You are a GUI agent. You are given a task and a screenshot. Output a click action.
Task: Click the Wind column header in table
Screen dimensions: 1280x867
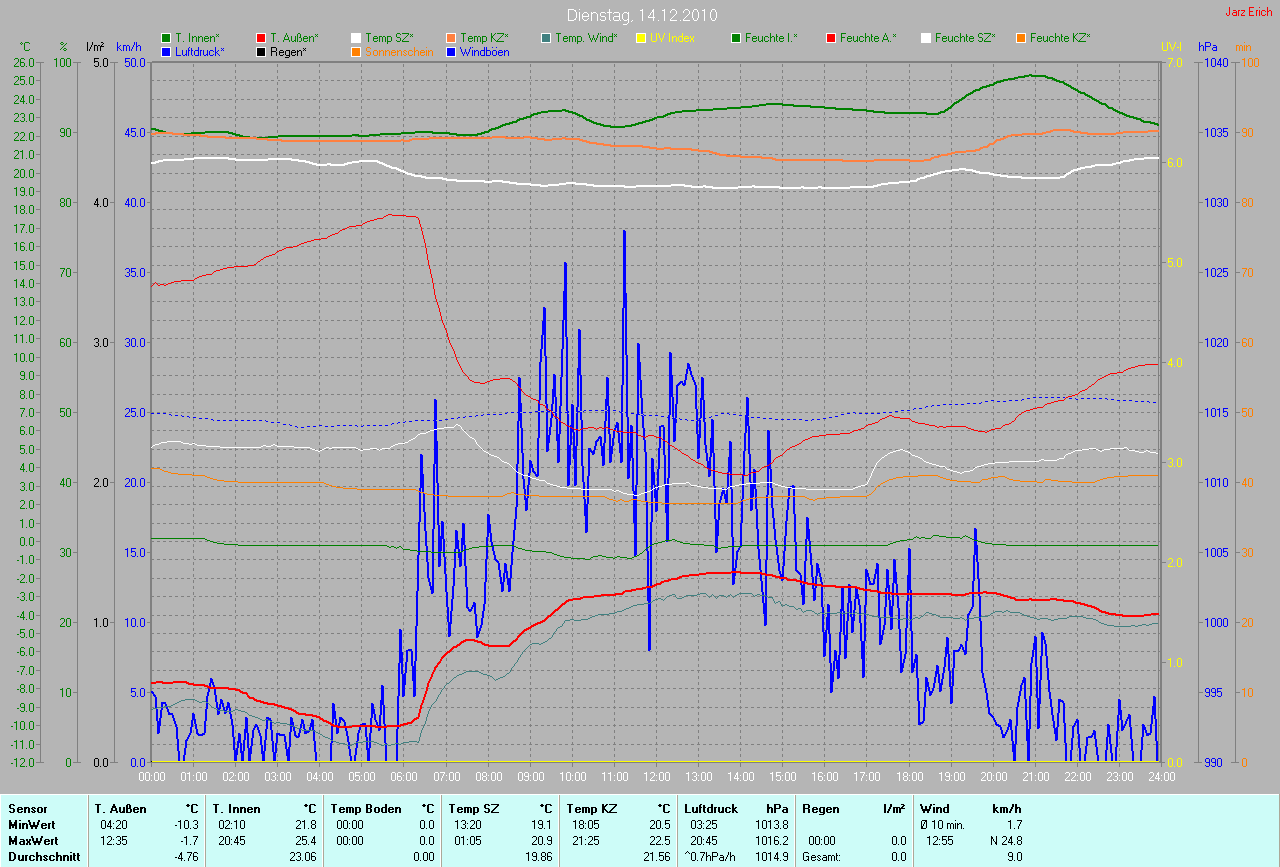tap(933, 809)
